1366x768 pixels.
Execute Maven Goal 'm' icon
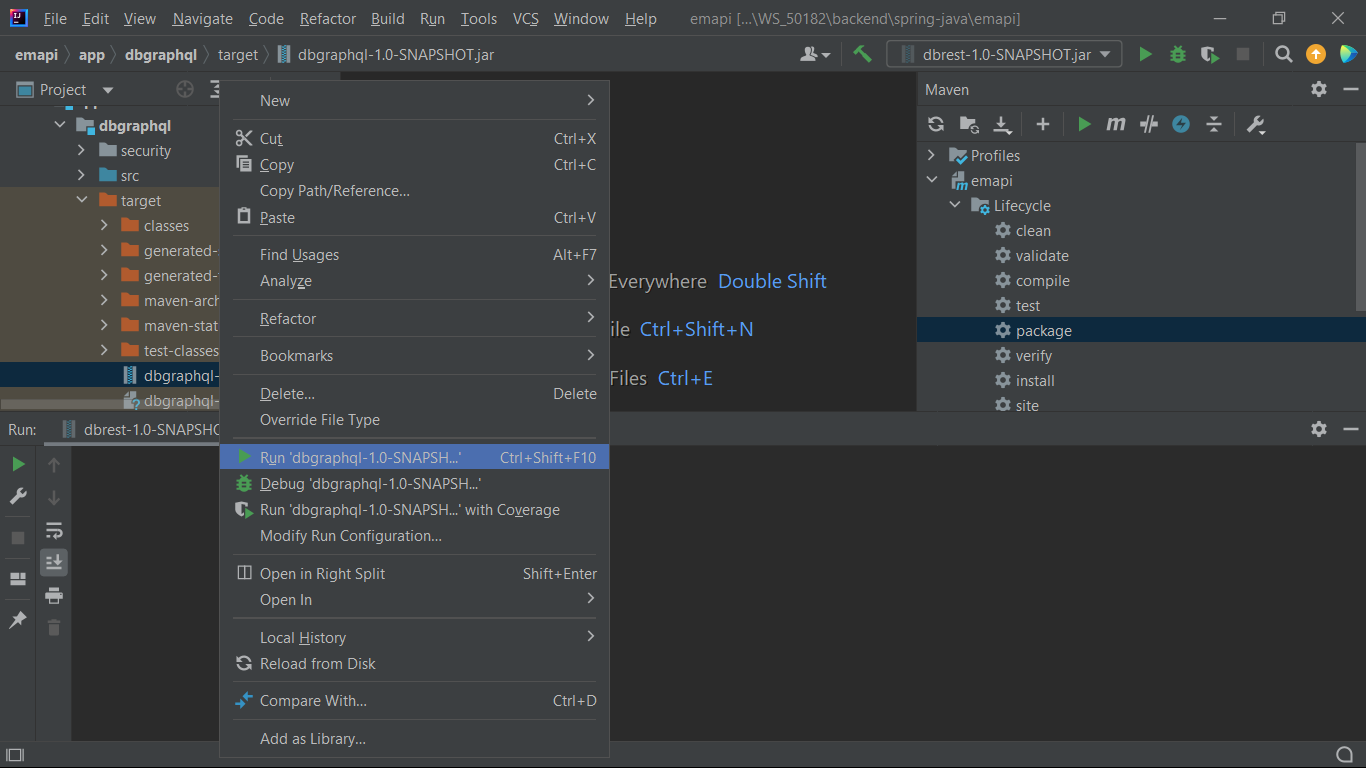[x=1116, y=124]
